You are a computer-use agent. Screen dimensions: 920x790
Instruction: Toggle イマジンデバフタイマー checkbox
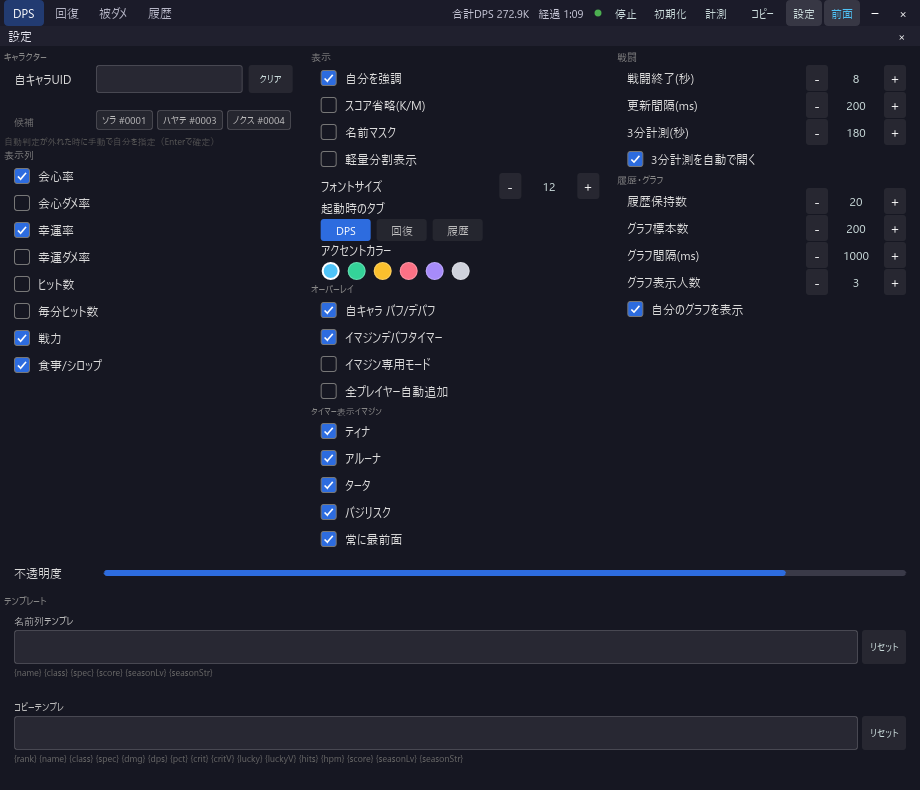(329, 337)
